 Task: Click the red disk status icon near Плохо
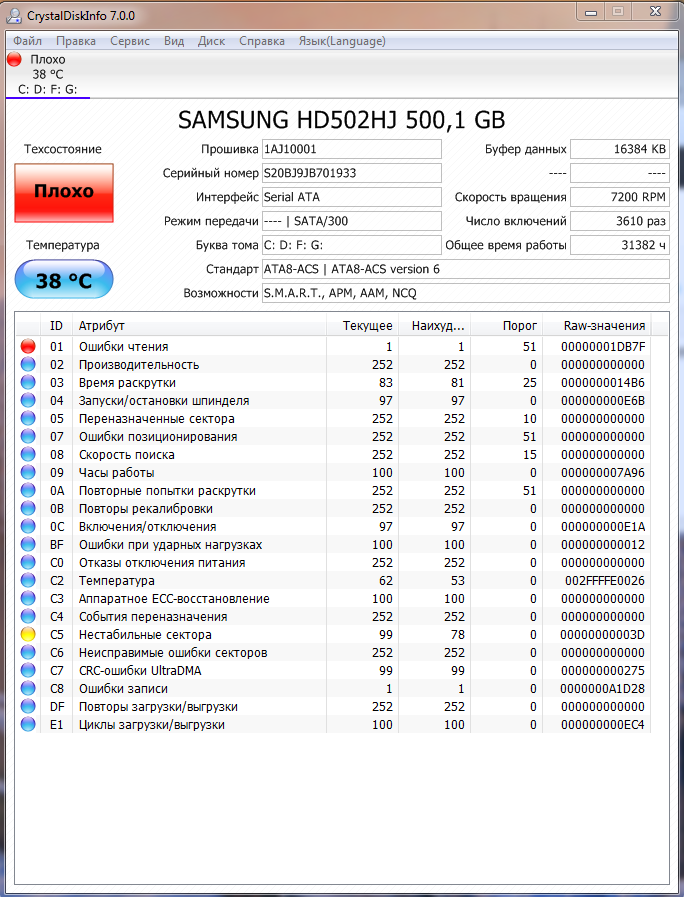15,59
